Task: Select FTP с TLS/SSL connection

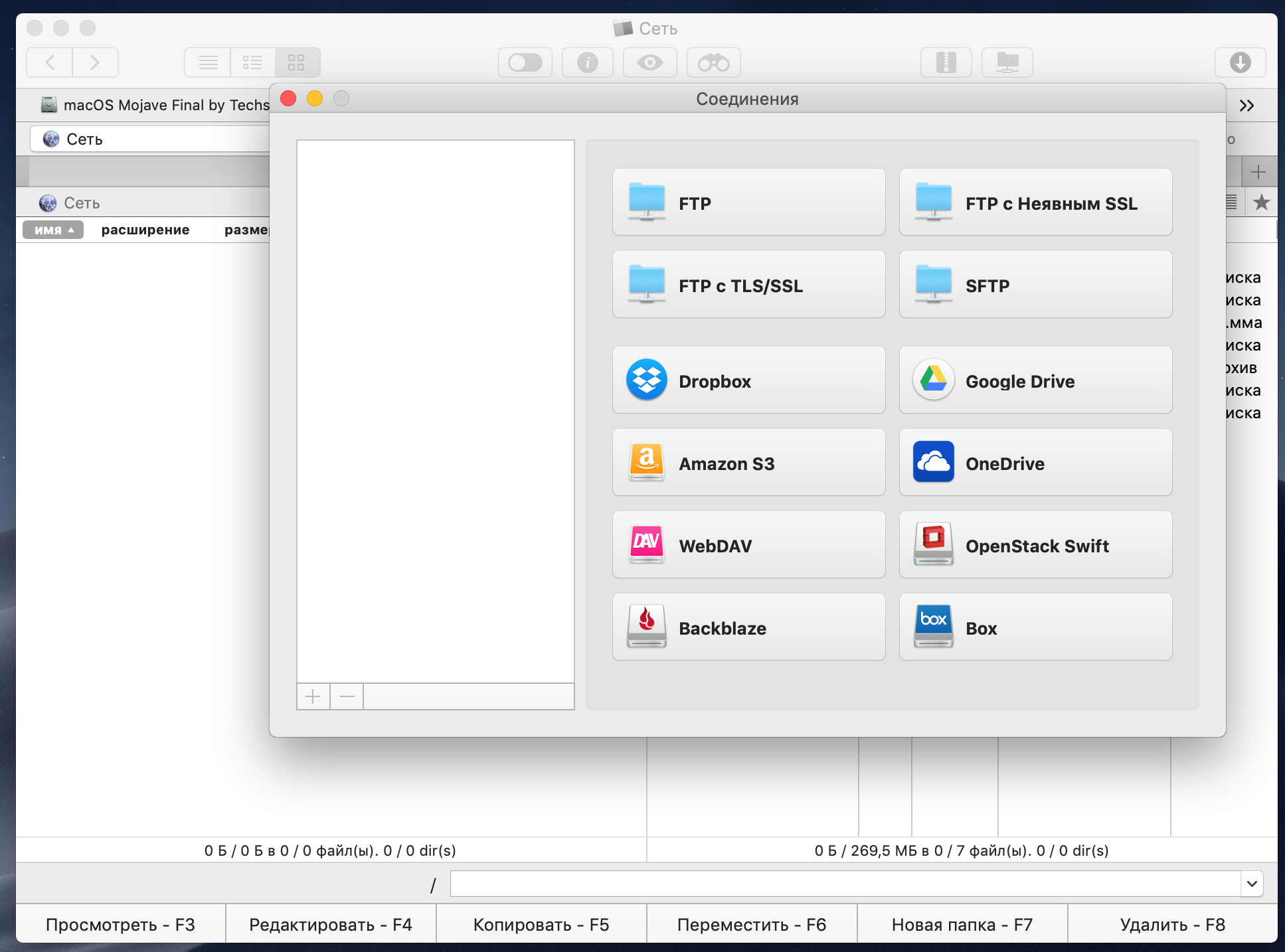Action: (x=748, y=285)
